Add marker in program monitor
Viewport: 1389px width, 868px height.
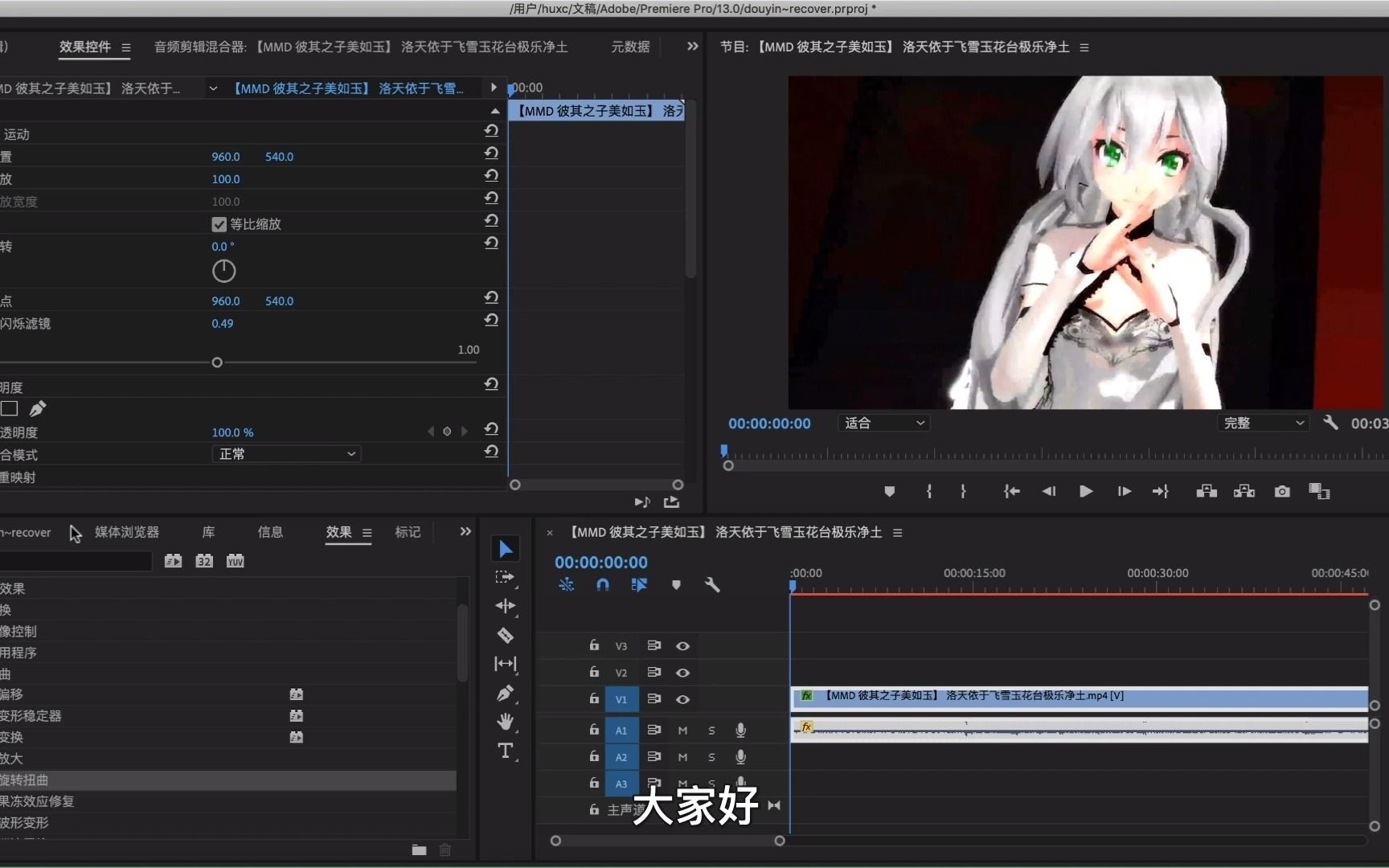889,491
